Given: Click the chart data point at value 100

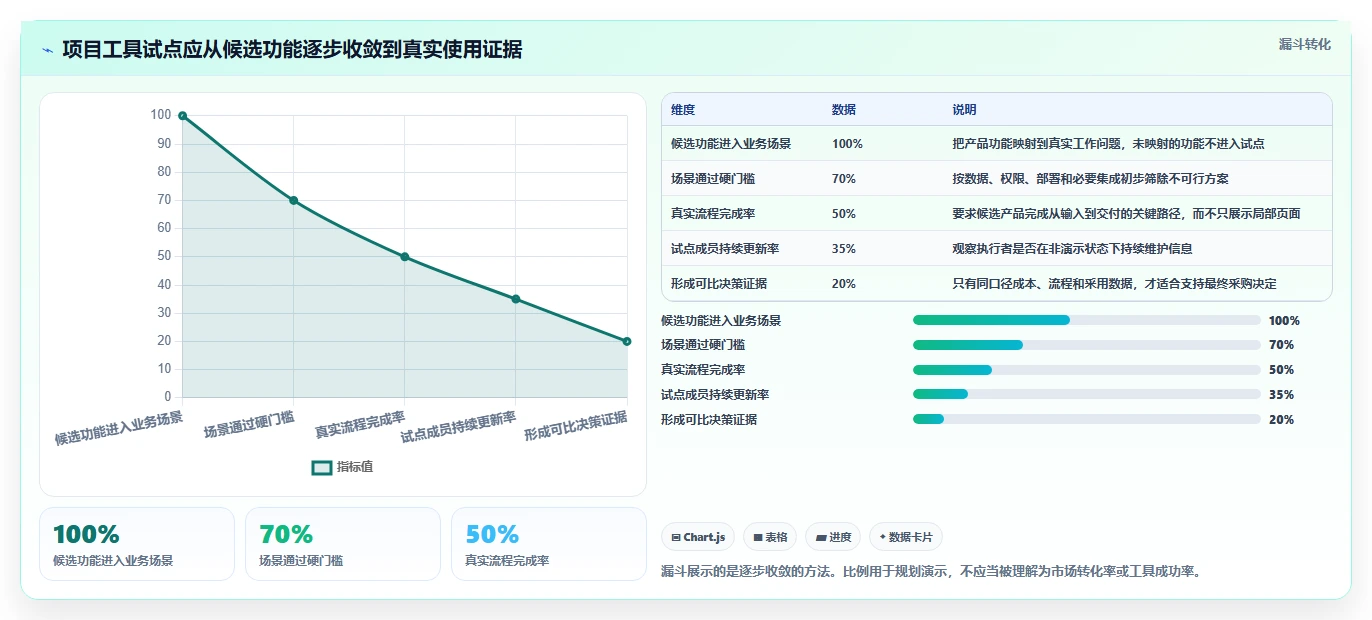Looking at the screenshot, I should [182, 116].
